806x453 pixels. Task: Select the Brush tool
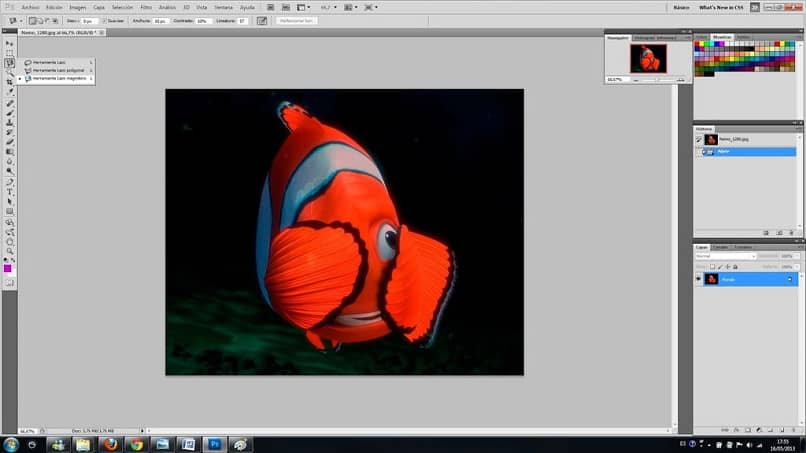10,113
